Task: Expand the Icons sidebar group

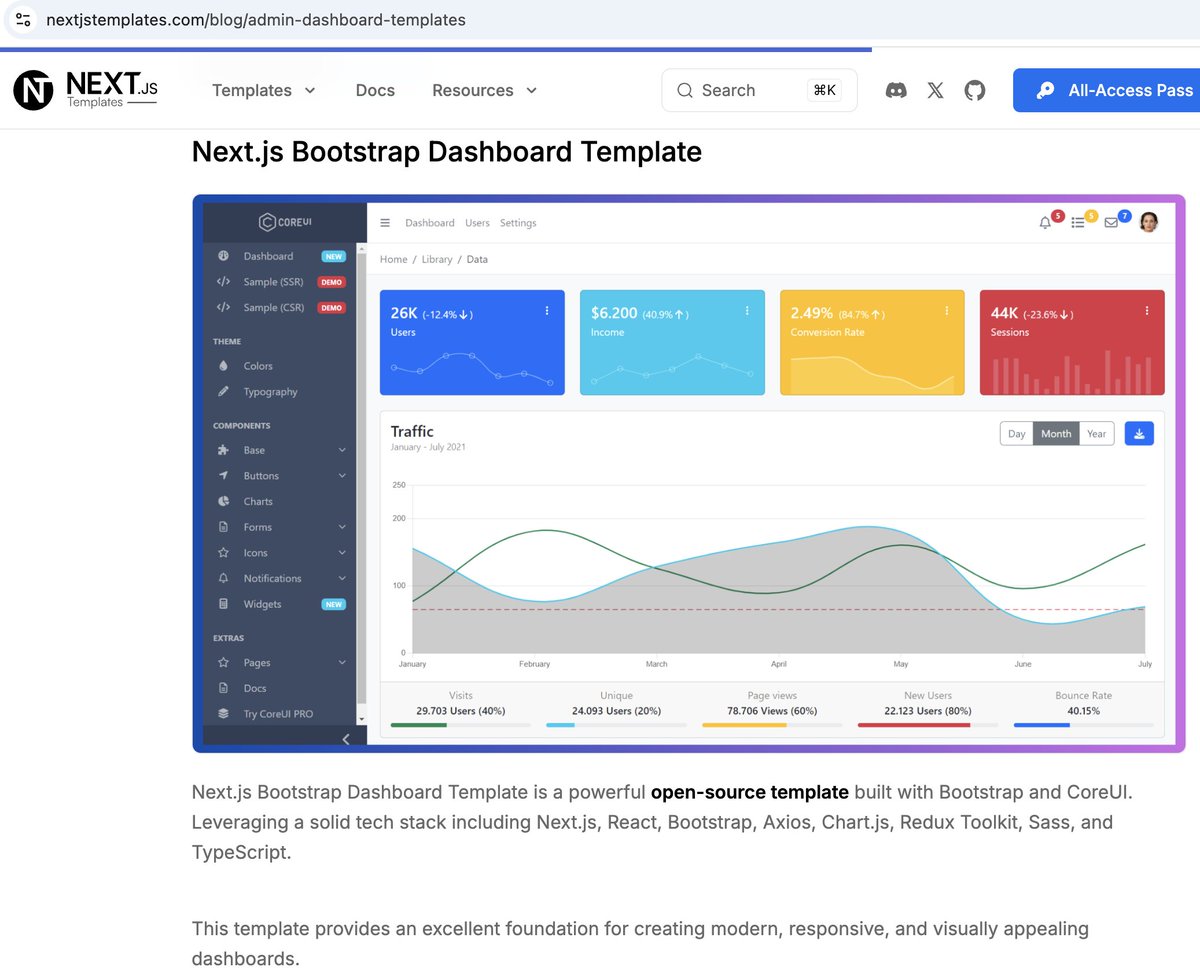Action: click(280, 553)
